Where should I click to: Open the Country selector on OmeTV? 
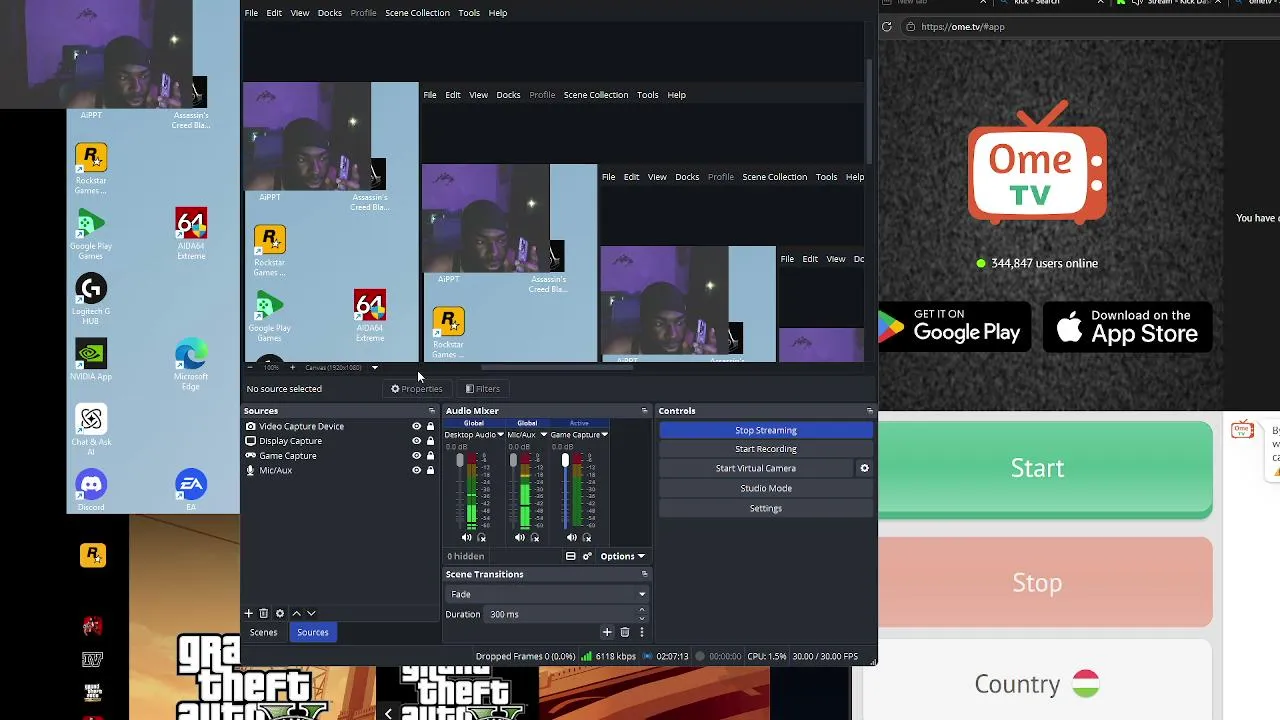point(1037,684)
